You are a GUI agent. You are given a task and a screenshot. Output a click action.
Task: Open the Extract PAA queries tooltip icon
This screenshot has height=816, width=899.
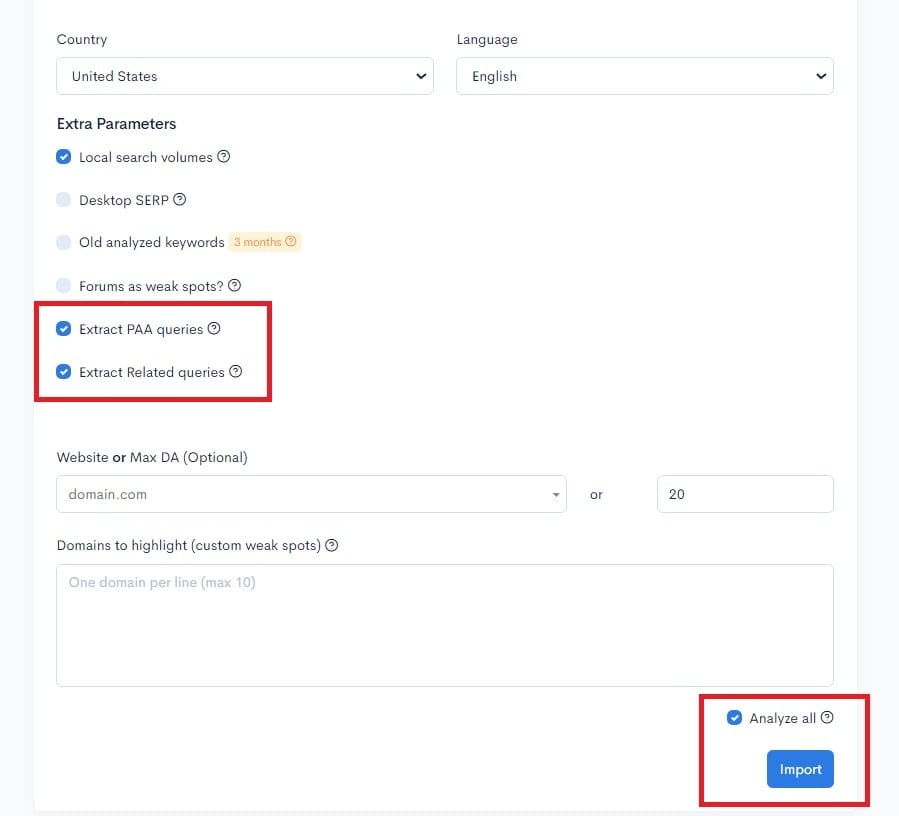215,329
